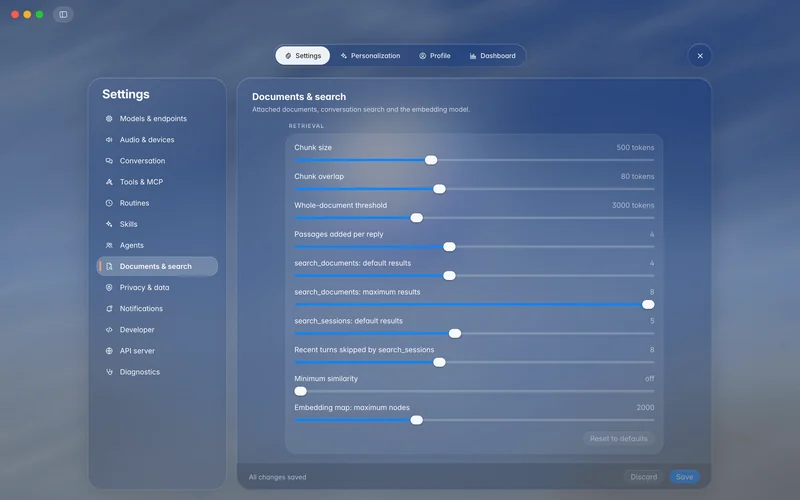Click the Settings tab gear icon
Screen dimensions: 800x500
(288, 56)
